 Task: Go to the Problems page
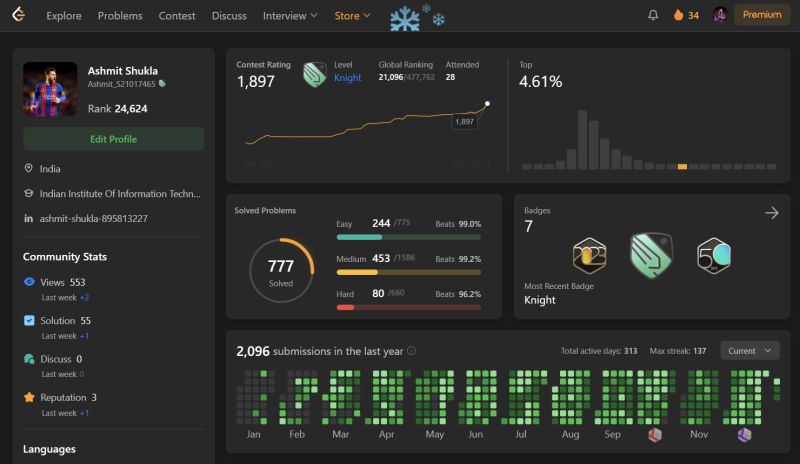click(x=120, y=16)
